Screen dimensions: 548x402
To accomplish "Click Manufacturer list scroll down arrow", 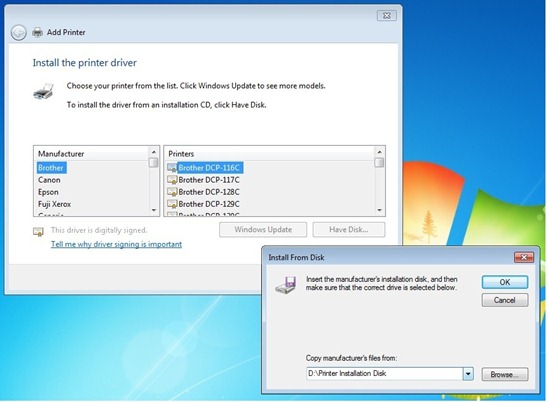I will [153, 210].
